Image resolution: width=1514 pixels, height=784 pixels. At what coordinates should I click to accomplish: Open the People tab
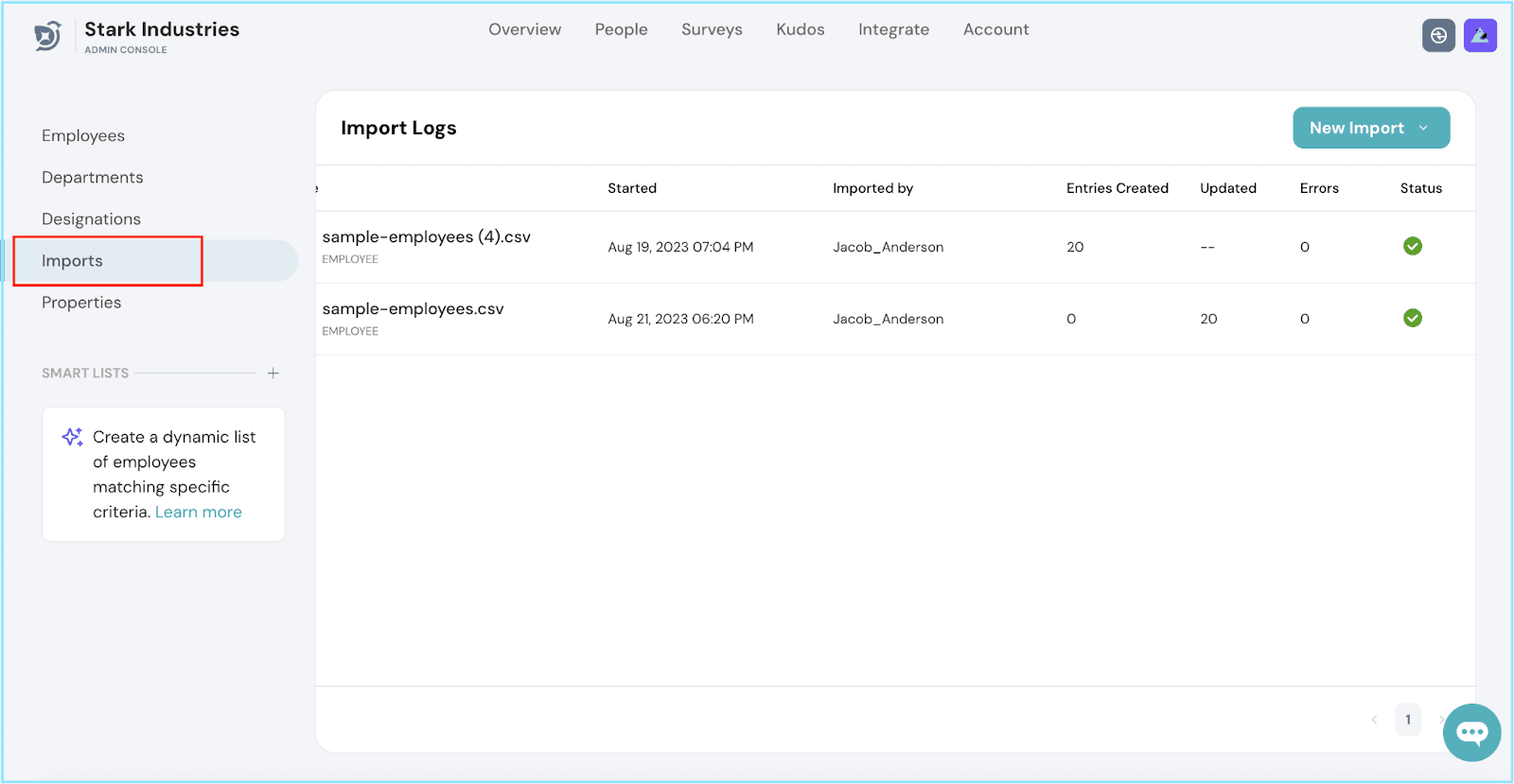(x=621, y=29)
